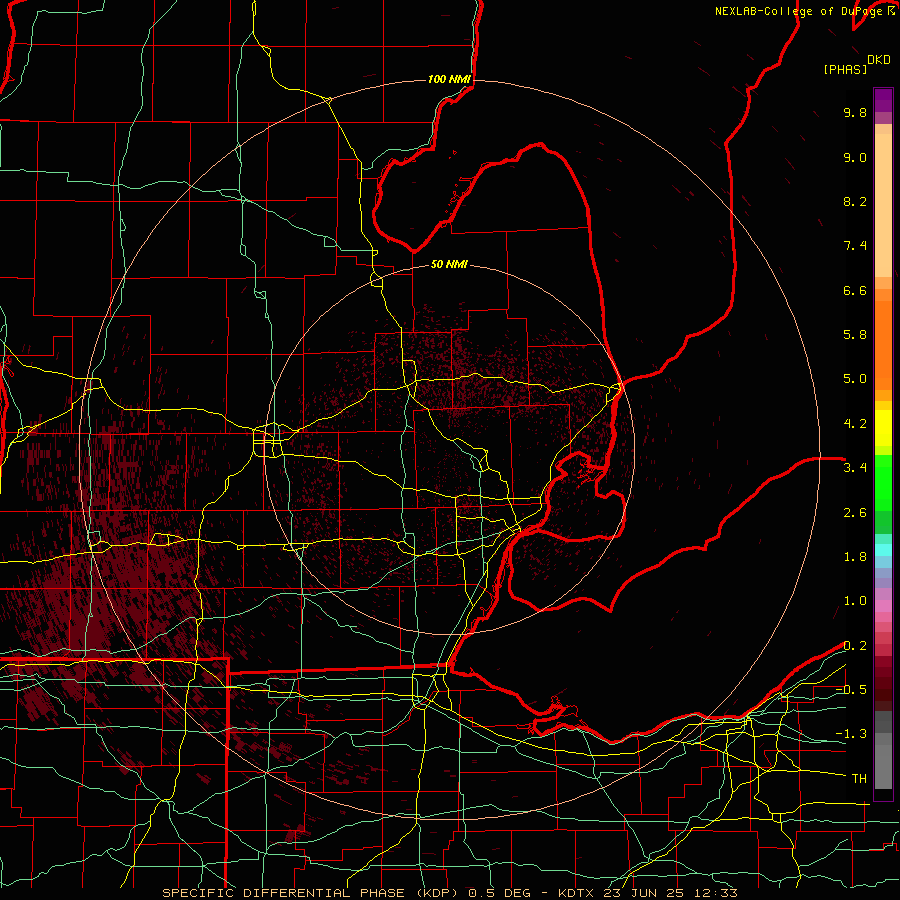Click the 100 NMI range ring label
Image resolution: width=900 pixels, height=900 pixels.
449,79
